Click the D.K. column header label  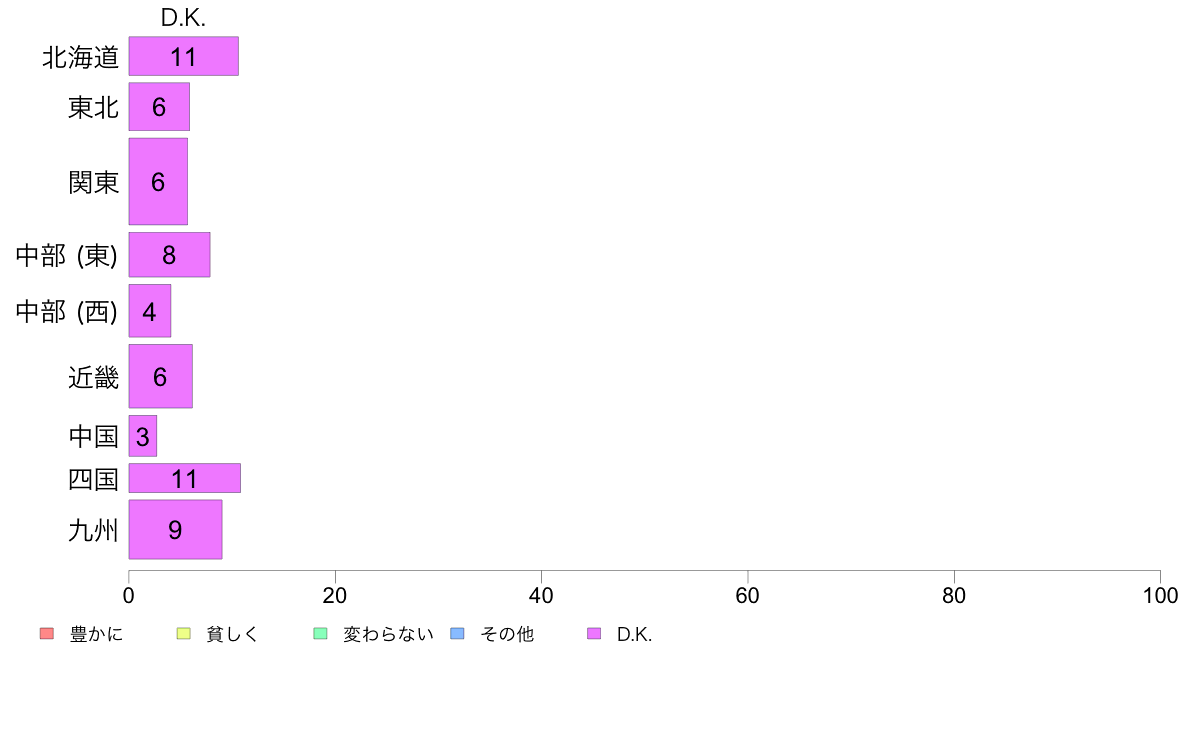(183, 18)
